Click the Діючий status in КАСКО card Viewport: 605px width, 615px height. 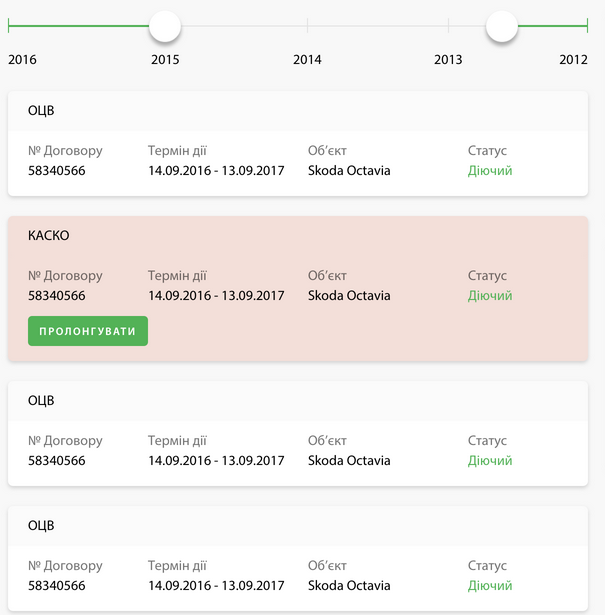[x=489, y=296]
